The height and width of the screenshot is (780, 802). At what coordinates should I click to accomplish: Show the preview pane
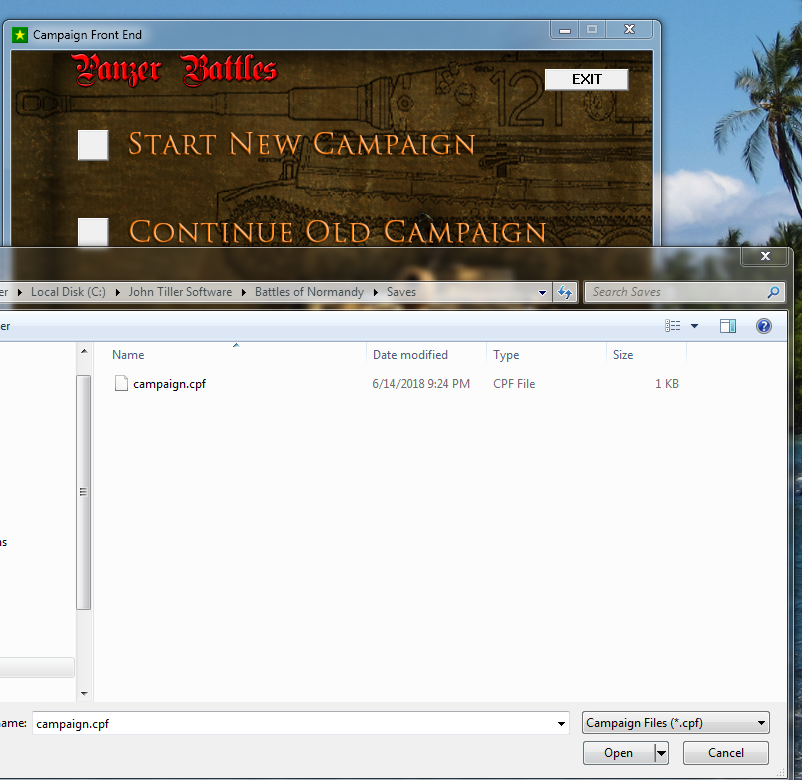pos(727,326)
